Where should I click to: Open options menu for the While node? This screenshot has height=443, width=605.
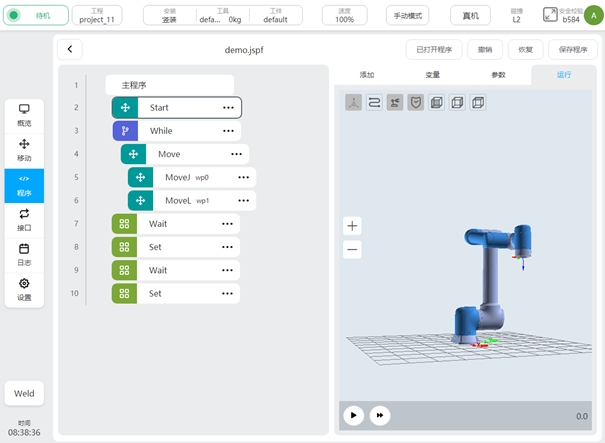228,131
